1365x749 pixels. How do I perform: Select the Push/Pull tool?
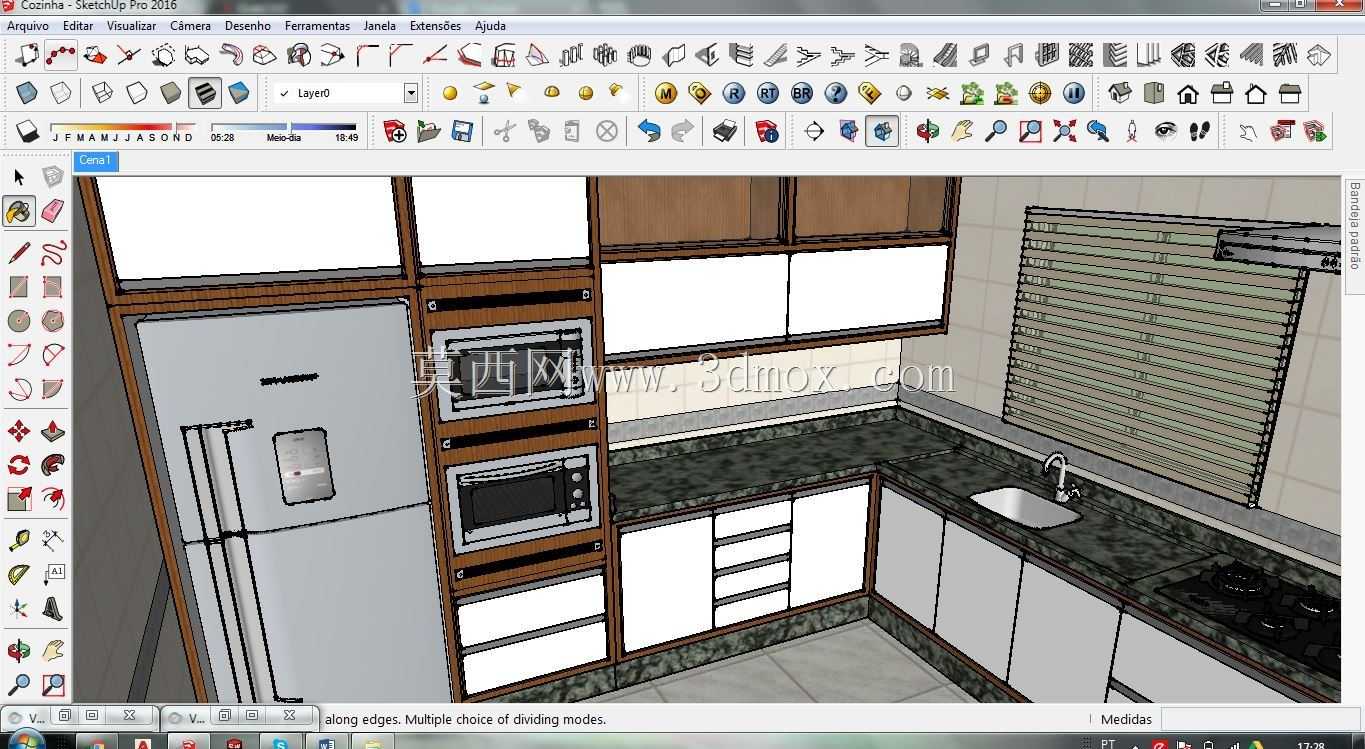pos(53,431)
